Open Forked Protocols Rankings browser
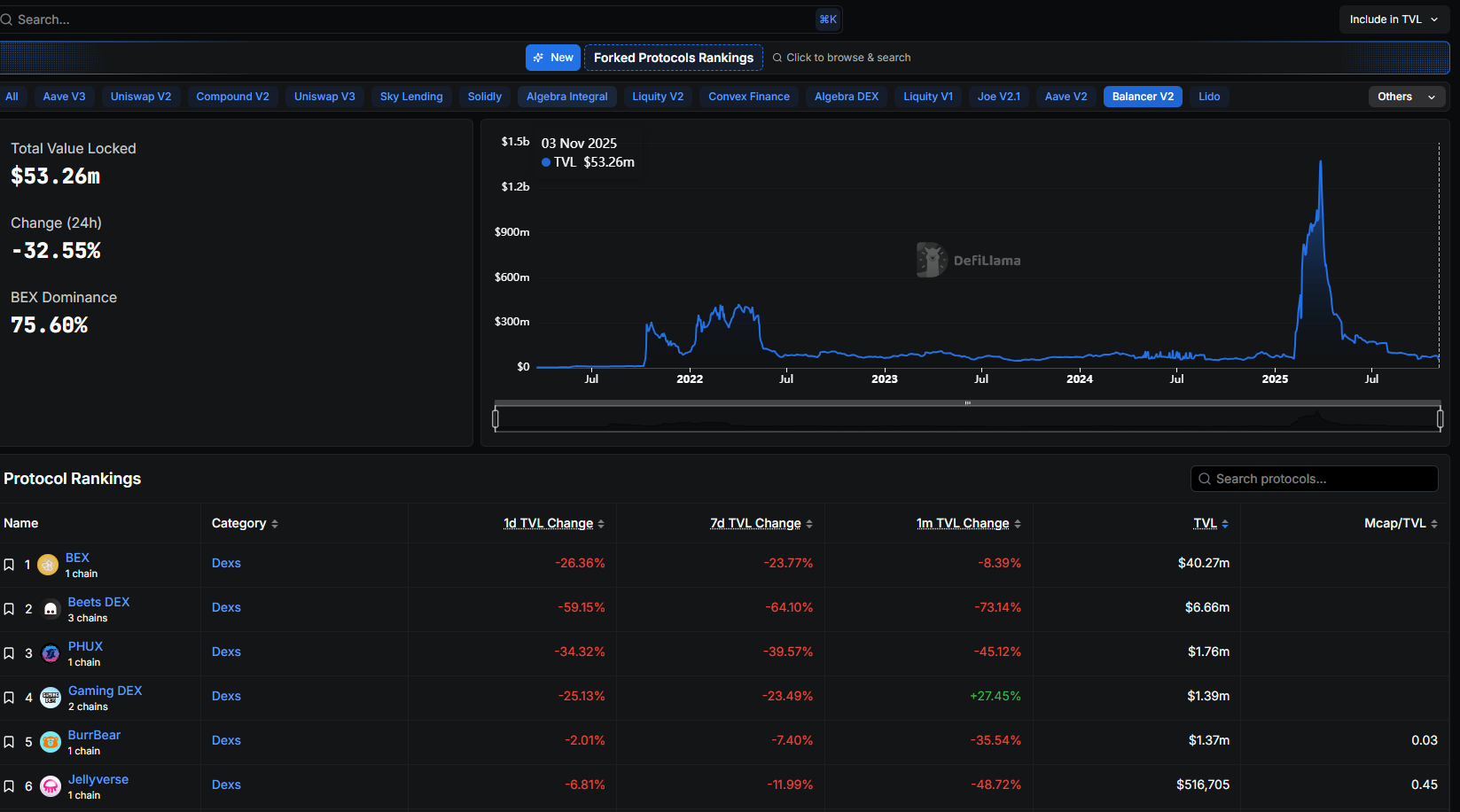The image size is (1460, 812). point(673,58)
